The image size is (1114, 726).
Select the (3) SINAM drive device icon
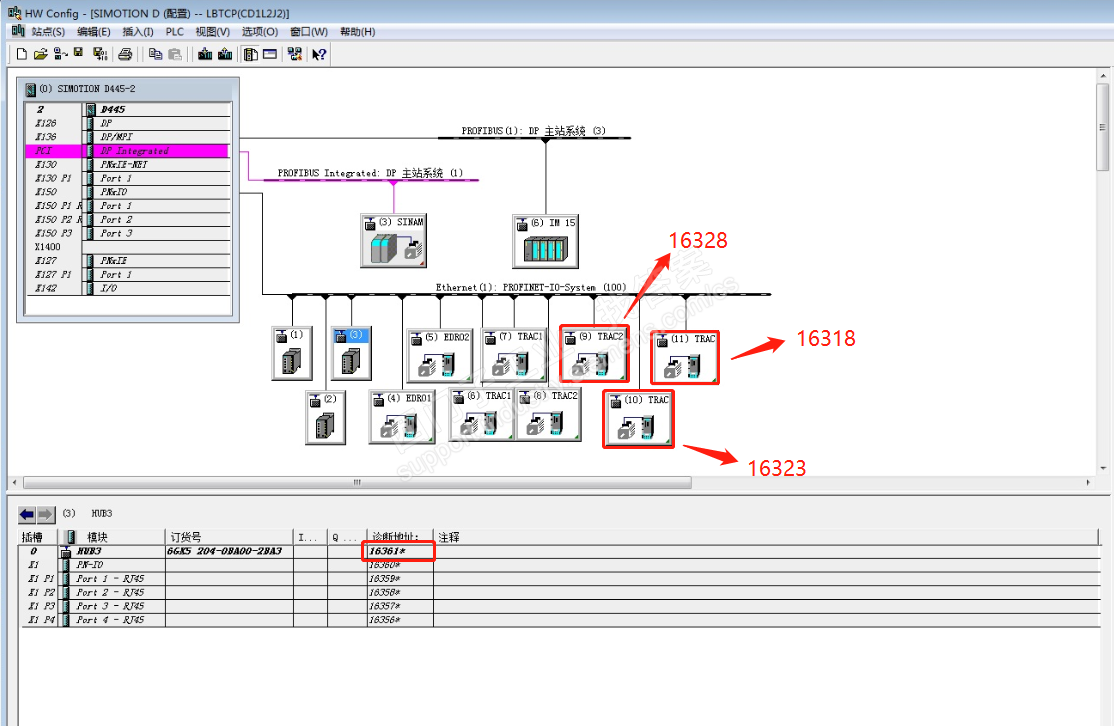tap(393, 241)
